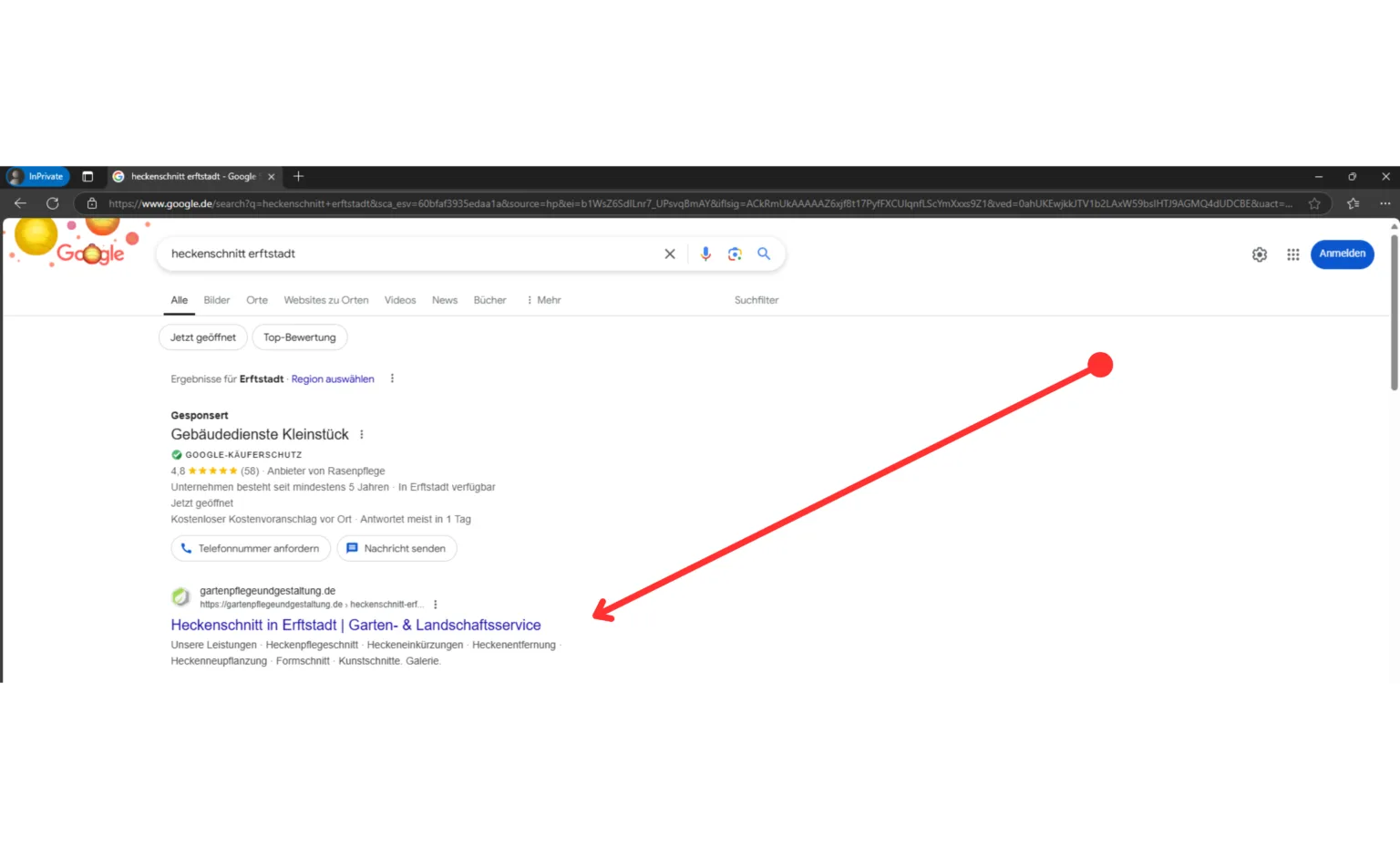The height and width of the screenshot is (849, 1400).
Task: Close the heckenschnitt erftstadt tab
Action: tap(271, 177)
